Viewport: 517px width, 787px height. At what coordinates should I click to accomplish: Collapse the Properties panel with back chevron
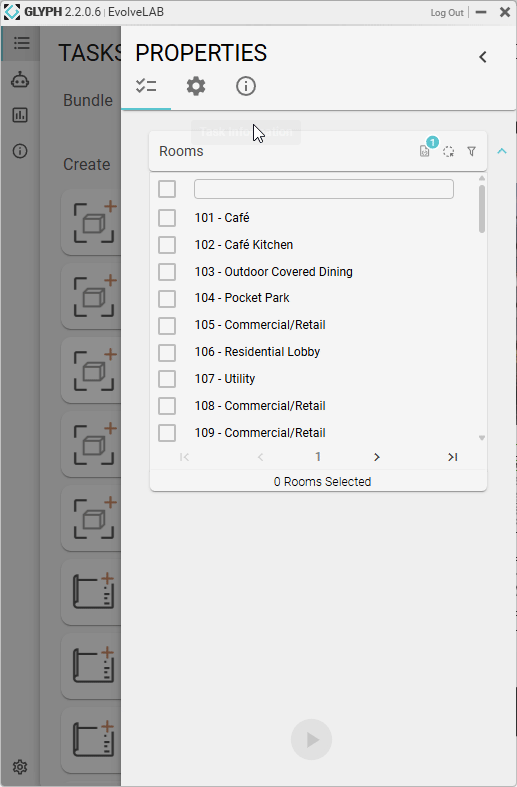[483, 57]
